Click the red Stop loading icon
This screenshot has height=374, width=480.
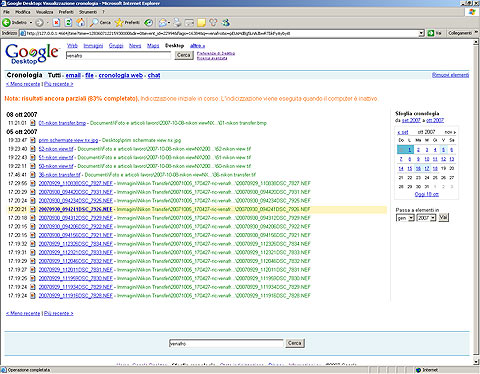(56, 23)
